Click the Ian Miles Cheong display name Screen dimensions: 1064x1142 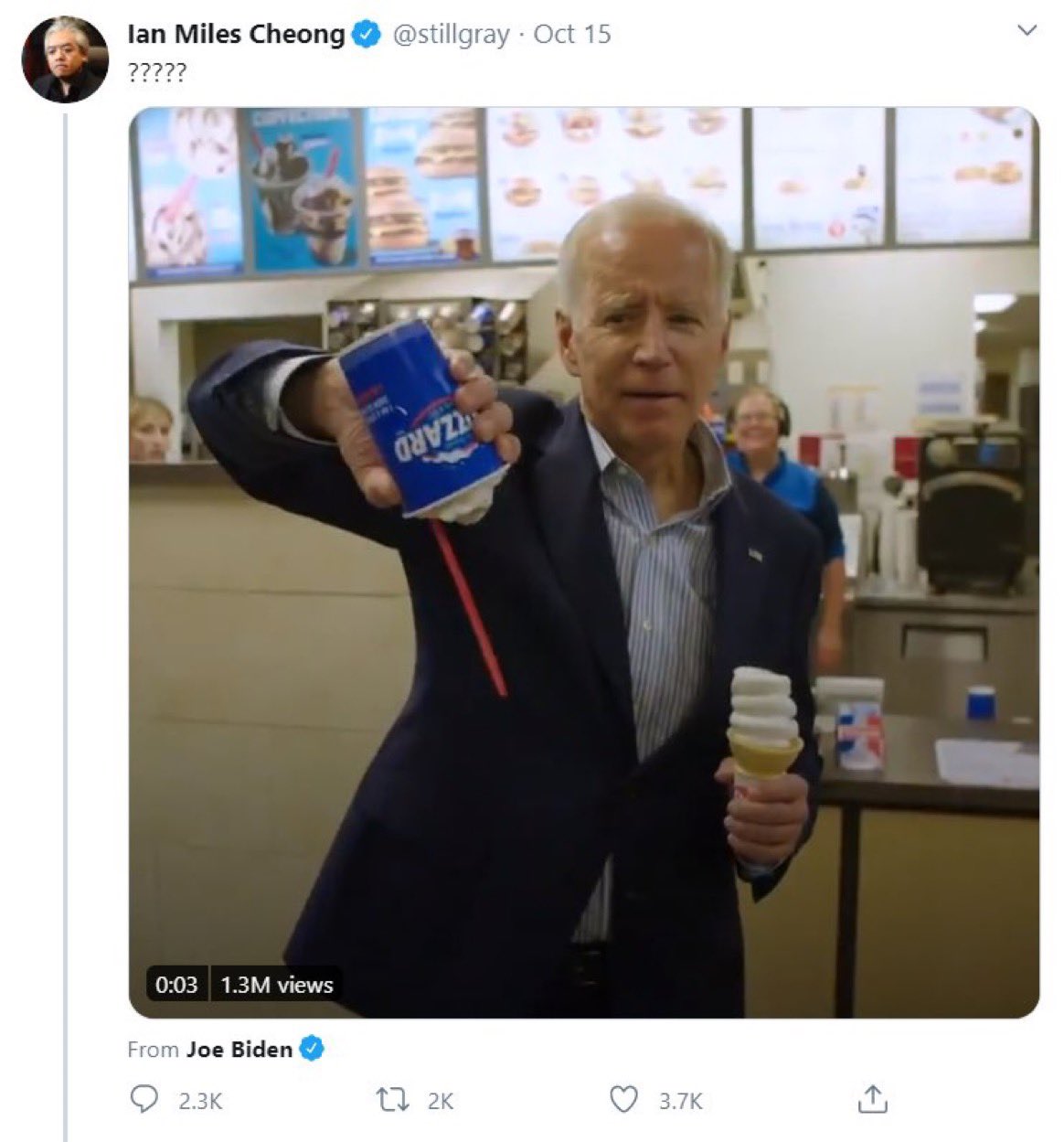[236, 35]
